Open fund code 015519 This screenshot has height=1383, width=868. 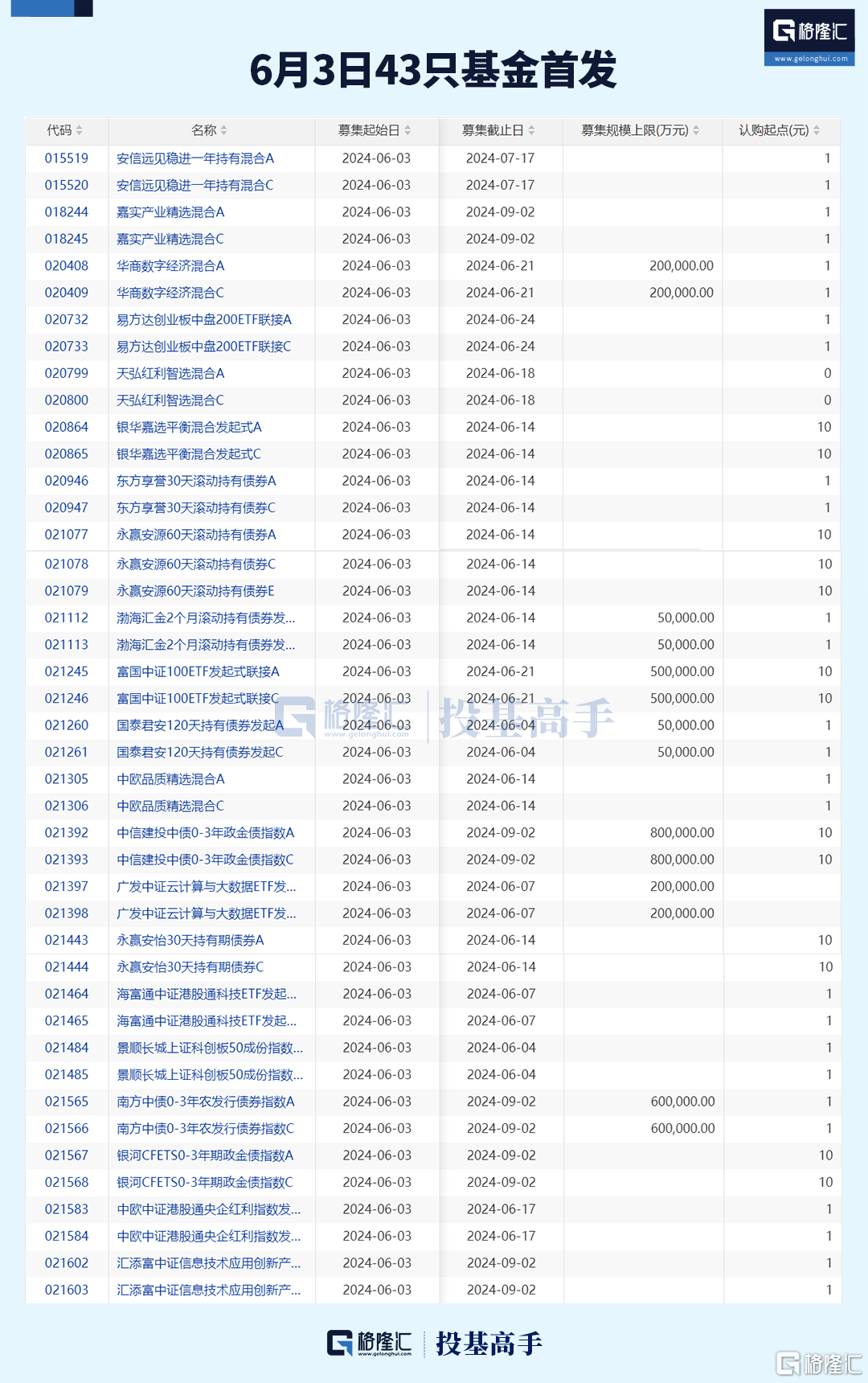[67, 158]
